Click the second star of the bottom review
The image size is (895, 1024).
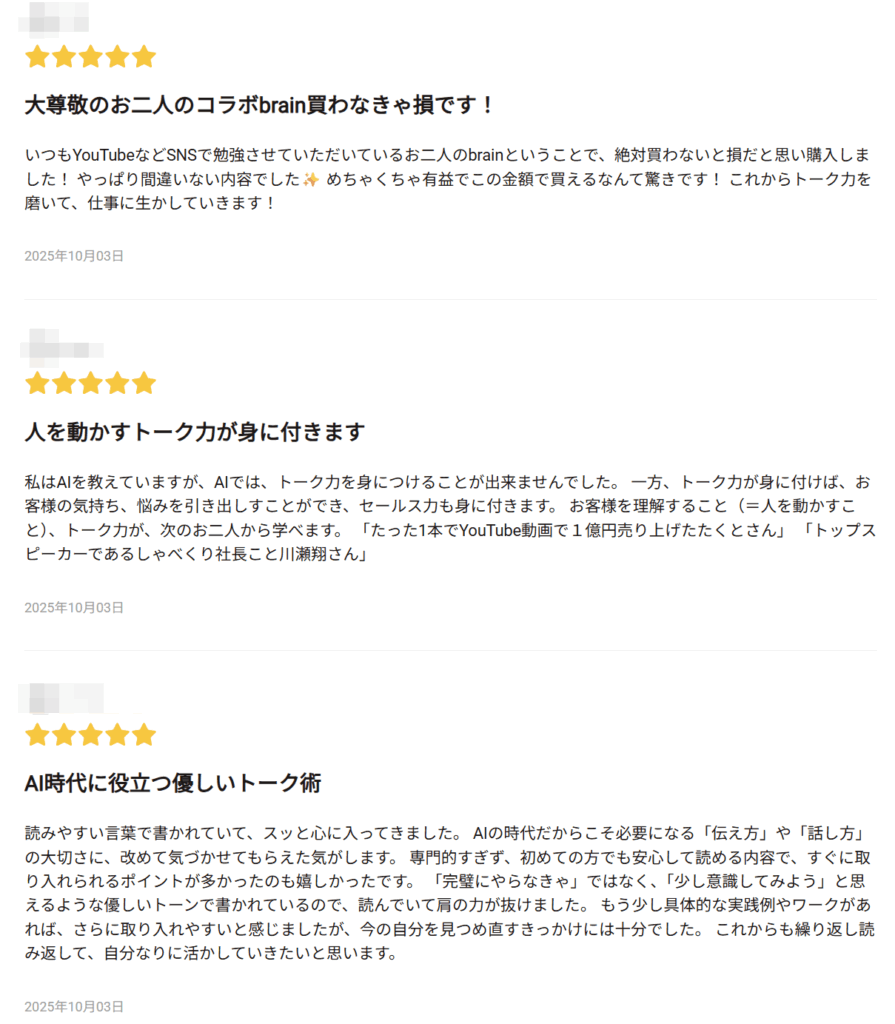(x=64, y=735)
